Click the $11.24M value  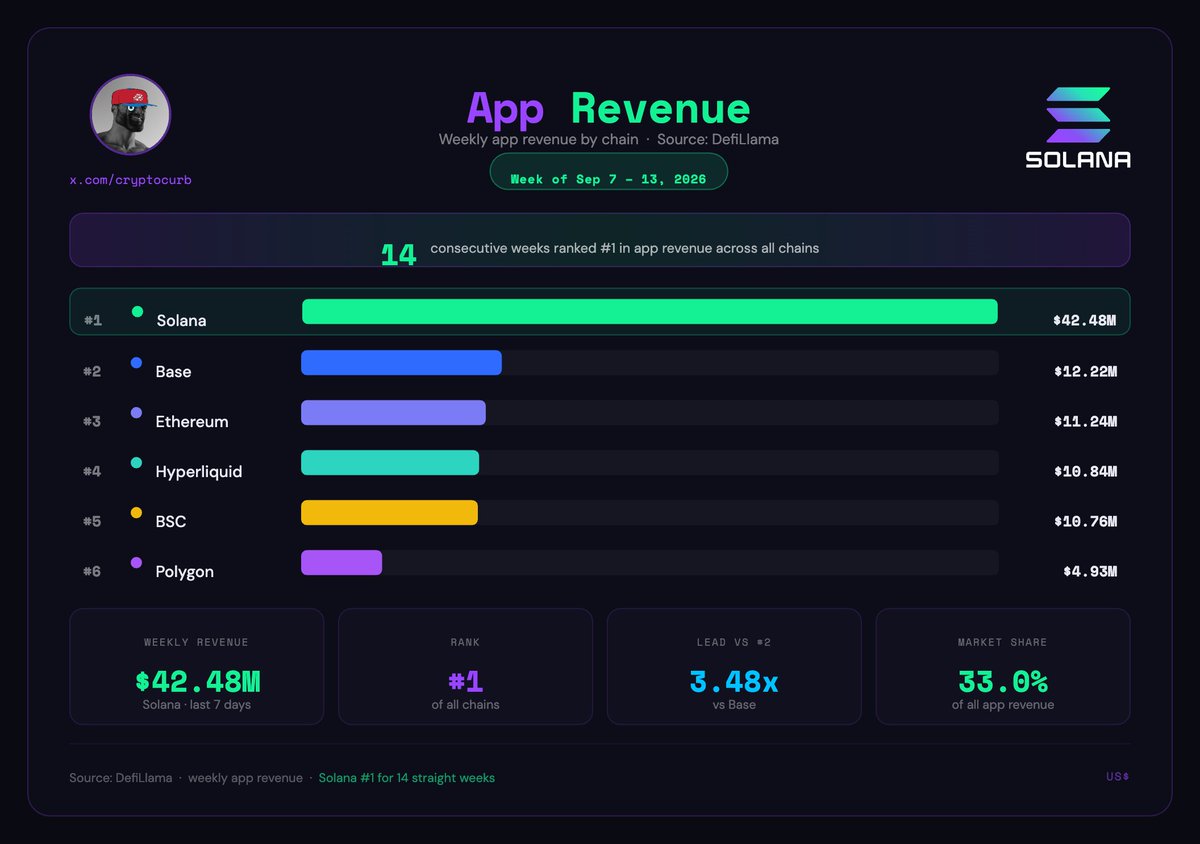[x=1085, y=421]
